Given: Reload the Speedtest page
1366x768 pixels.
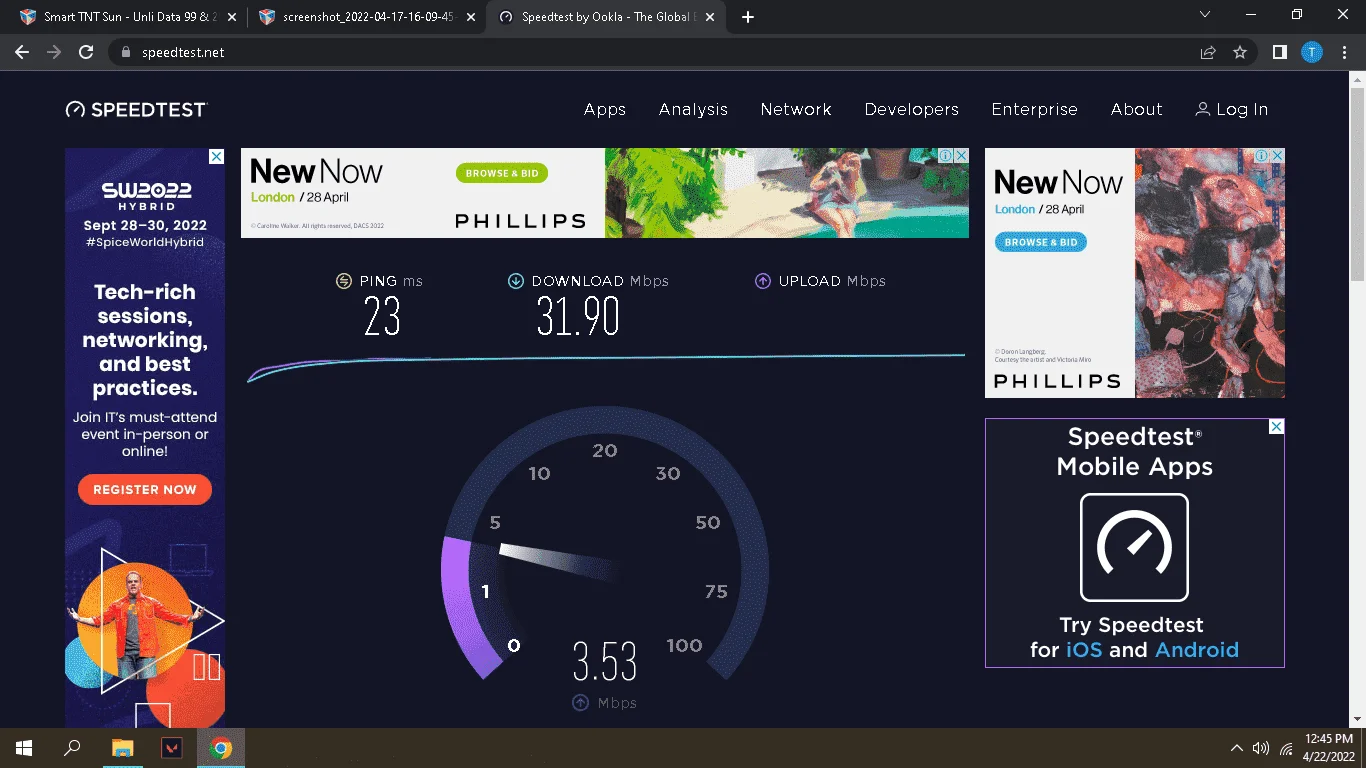Looking at the screenshot, I should (x=86, y=52).
